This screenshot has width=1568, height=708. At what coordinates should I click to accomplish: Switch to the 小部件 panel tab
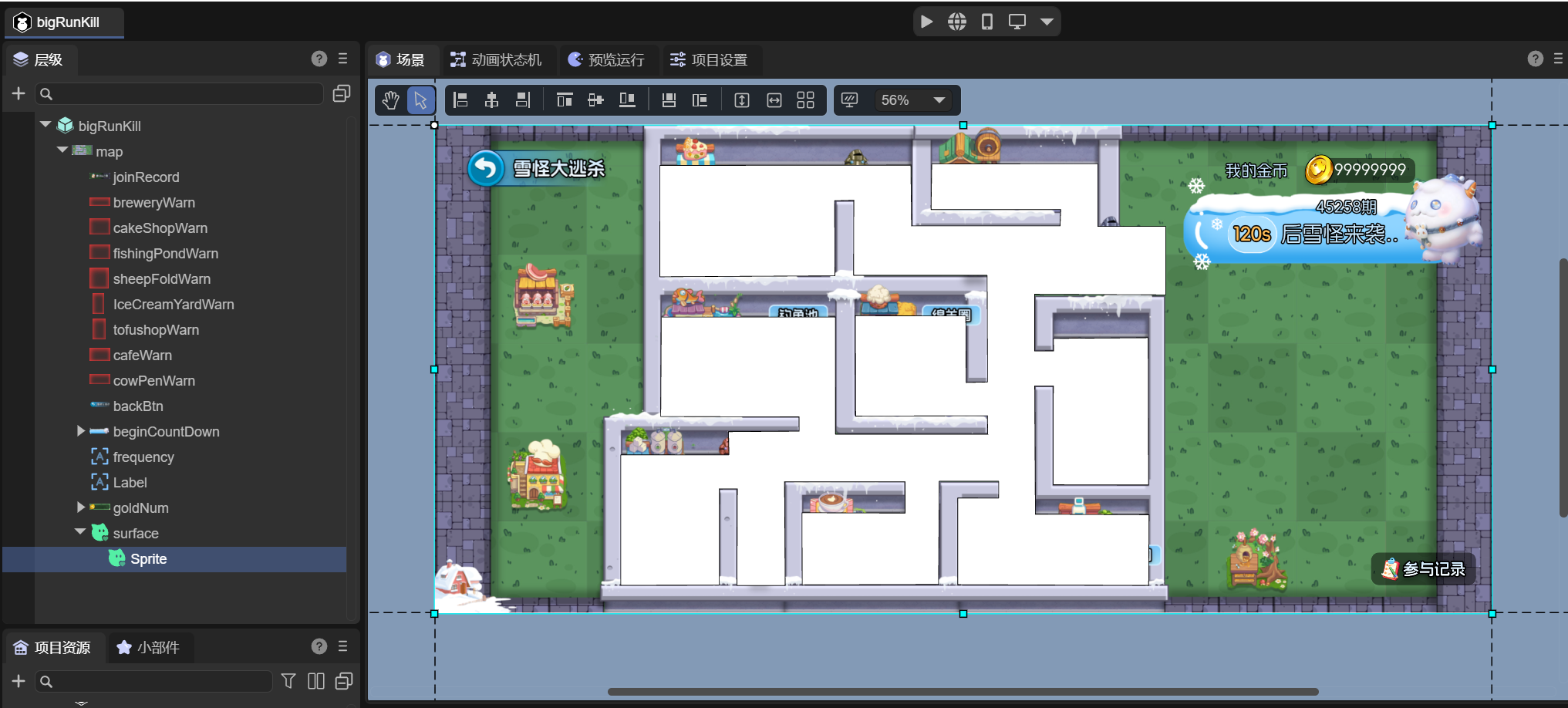[x=149, y=648]
